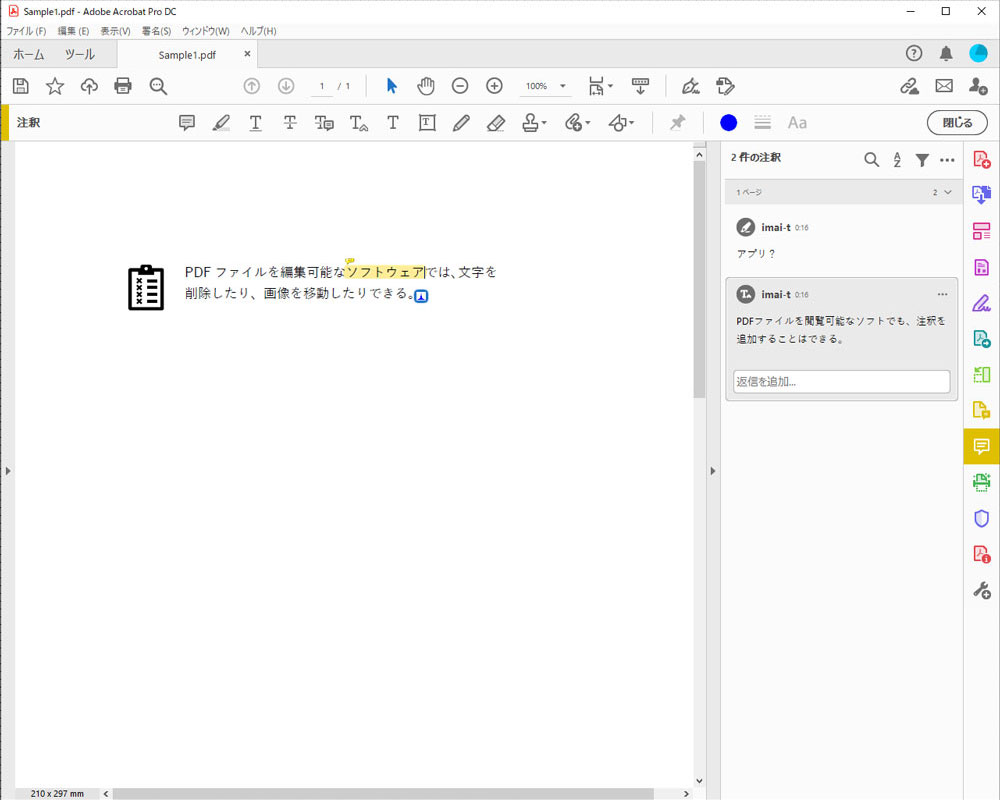This screenshot has height=800, width=1000.
Task: Select the text Highlight tool
Action: point(221,122)
